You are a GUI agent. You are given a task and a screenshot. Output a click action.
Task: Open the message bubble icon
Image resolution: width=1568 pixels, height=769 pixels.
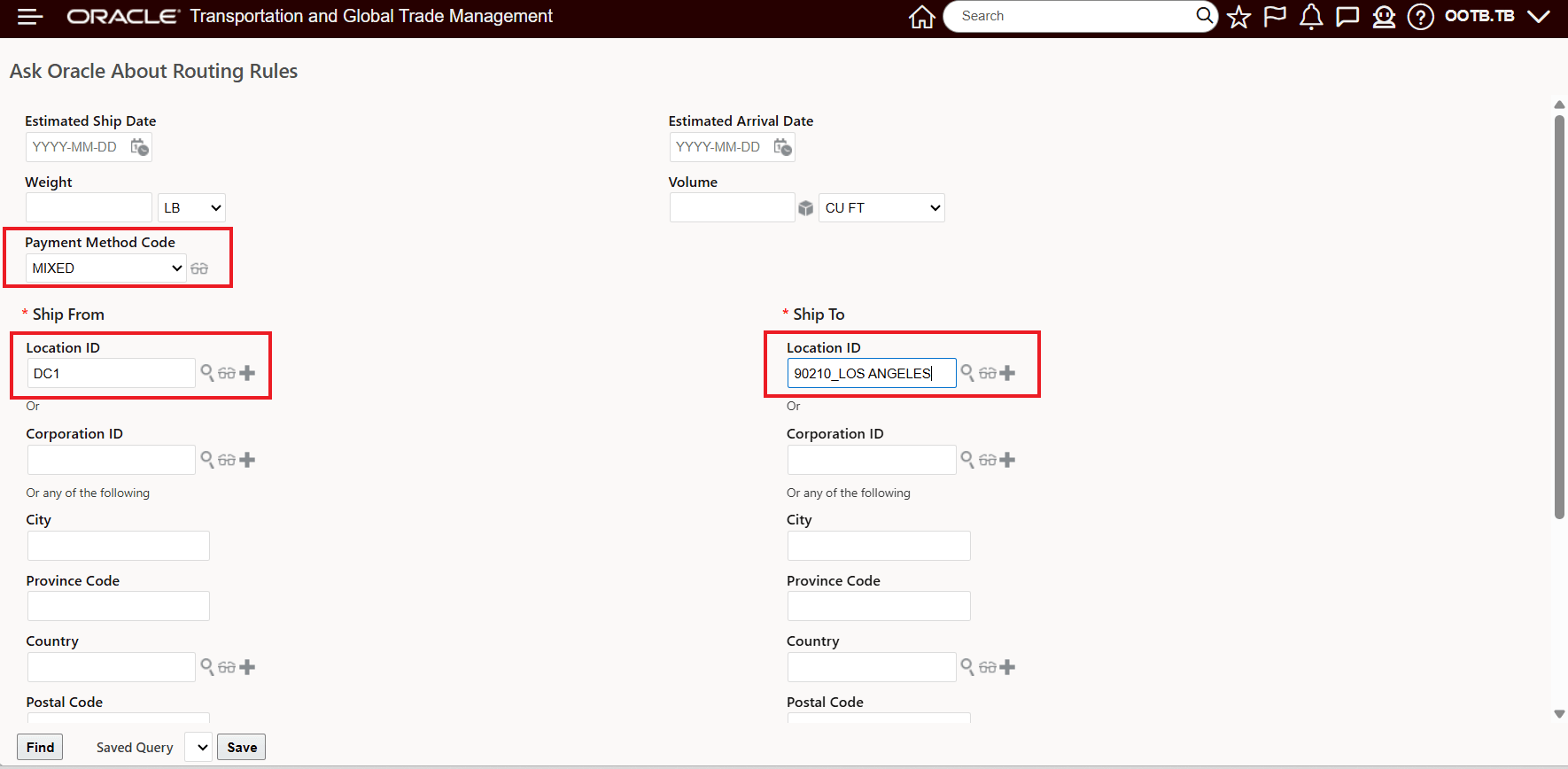pos(1347,16)
